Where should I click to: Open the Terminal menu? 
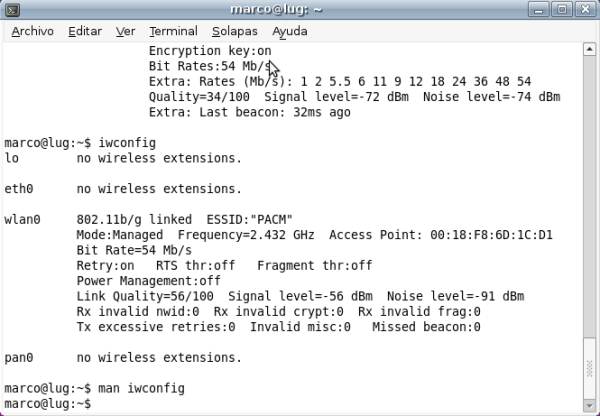pos(173,31)
